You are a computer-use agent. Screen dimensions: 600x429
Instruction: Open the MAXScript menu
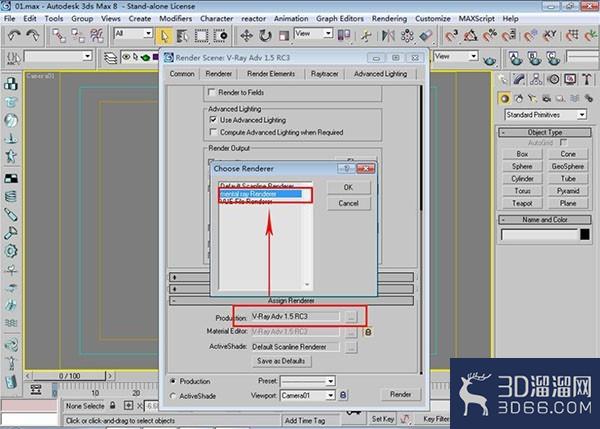[476, 18]
